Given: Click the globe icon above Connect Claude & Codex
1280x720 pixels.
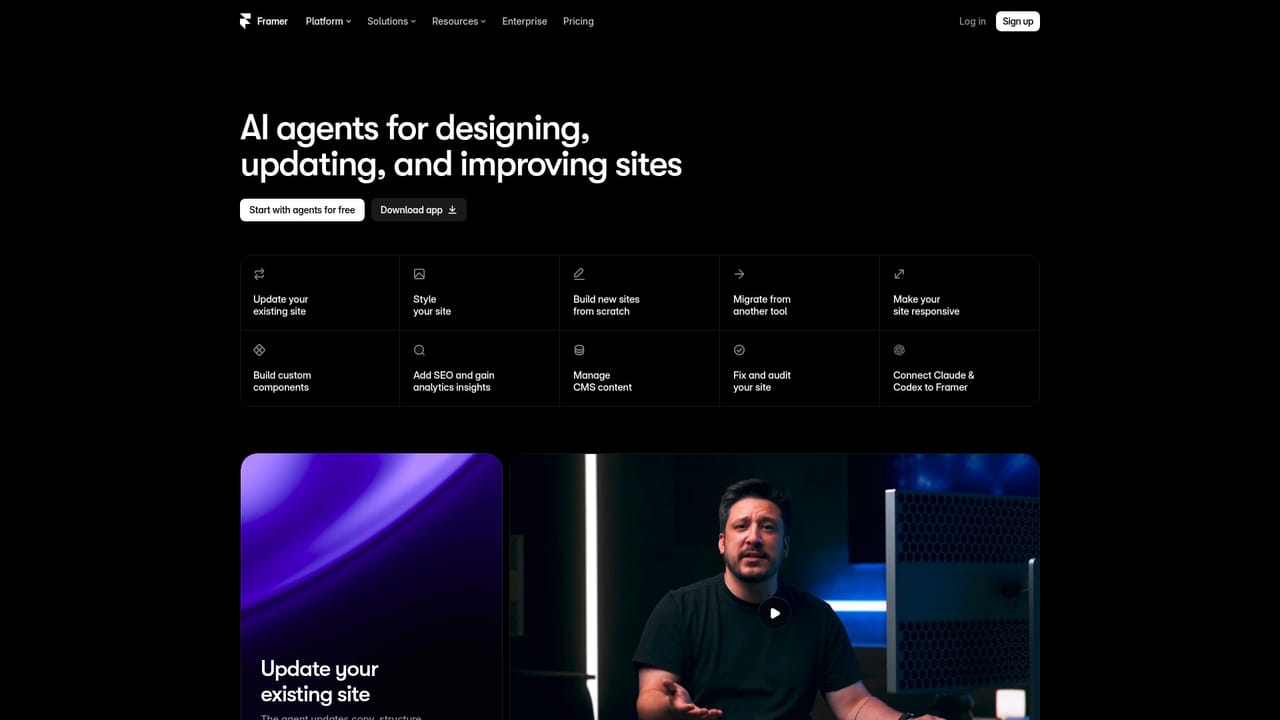Looking at the screenshot, I should [899, 350].
